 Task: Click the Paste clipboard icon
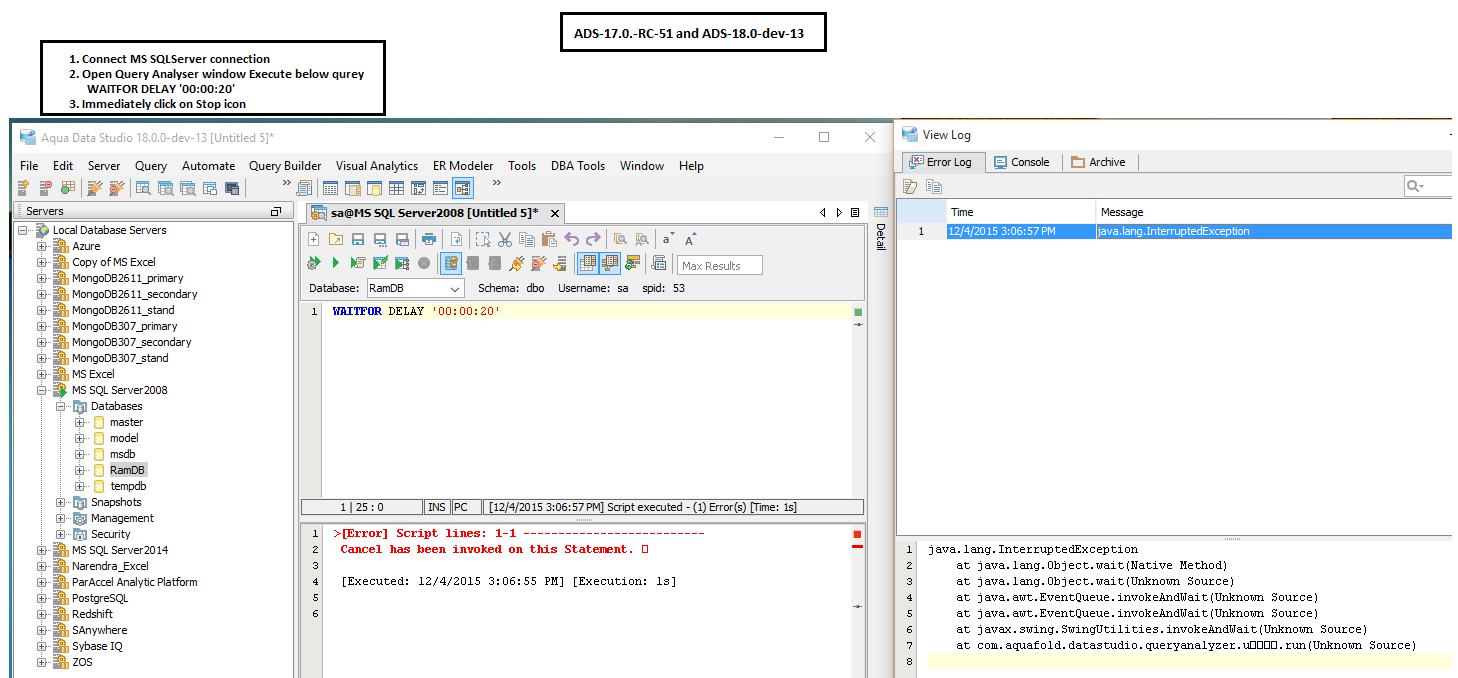click(x=549, y=239)
